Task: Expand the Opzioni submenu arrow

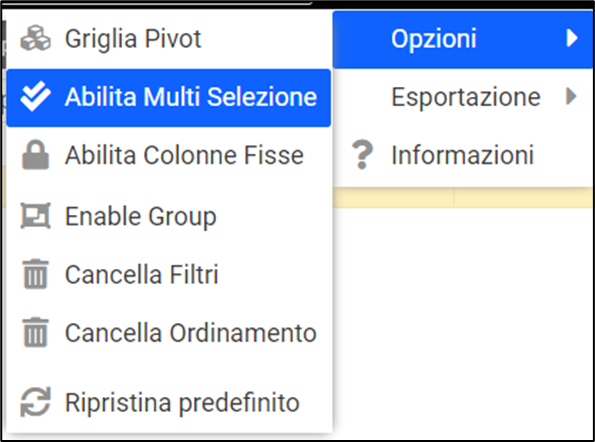Action: click(572, 38)
